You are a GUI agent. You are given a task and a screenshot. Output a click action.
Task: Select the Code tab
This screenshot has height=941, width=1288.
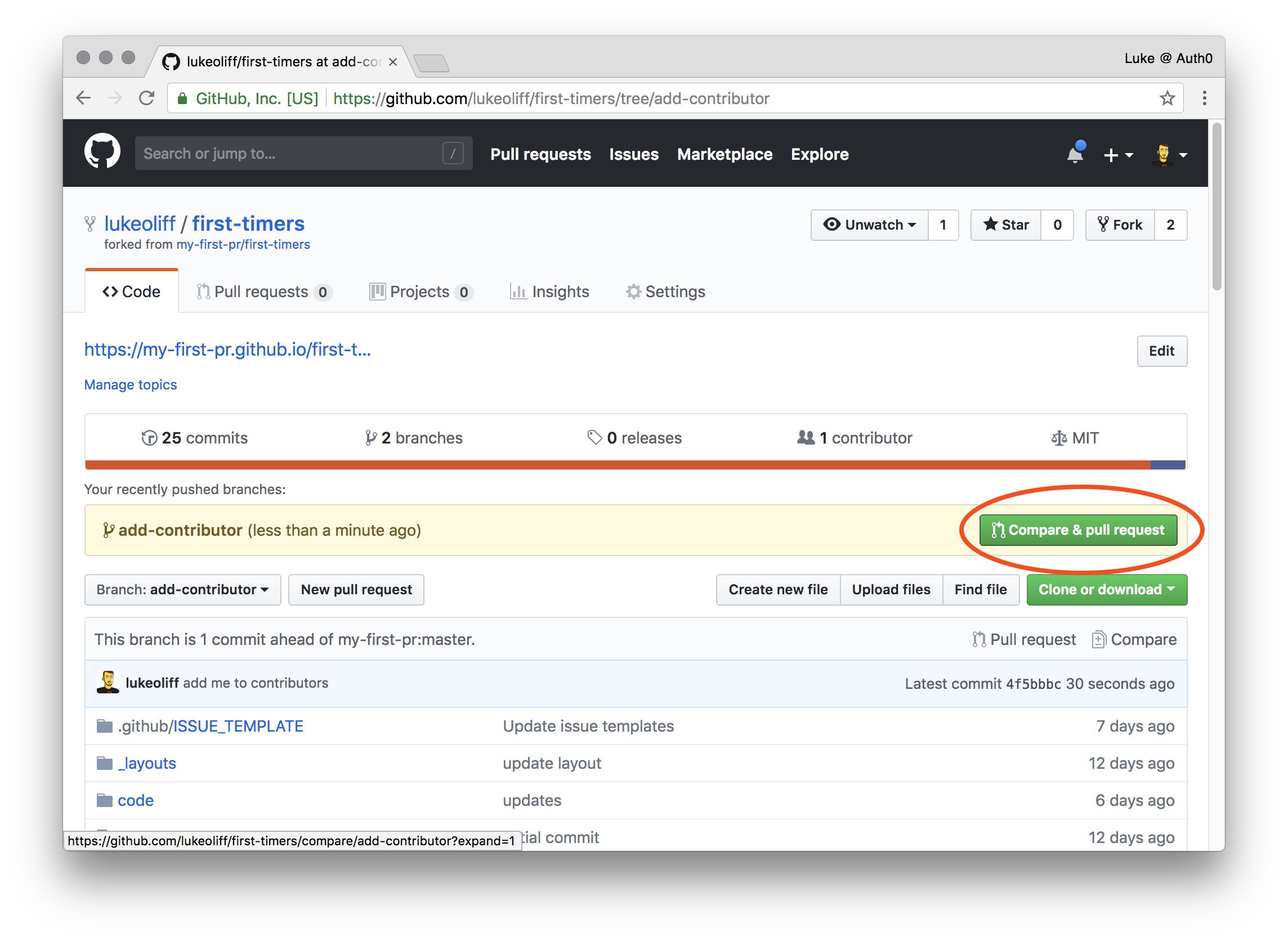132,292
